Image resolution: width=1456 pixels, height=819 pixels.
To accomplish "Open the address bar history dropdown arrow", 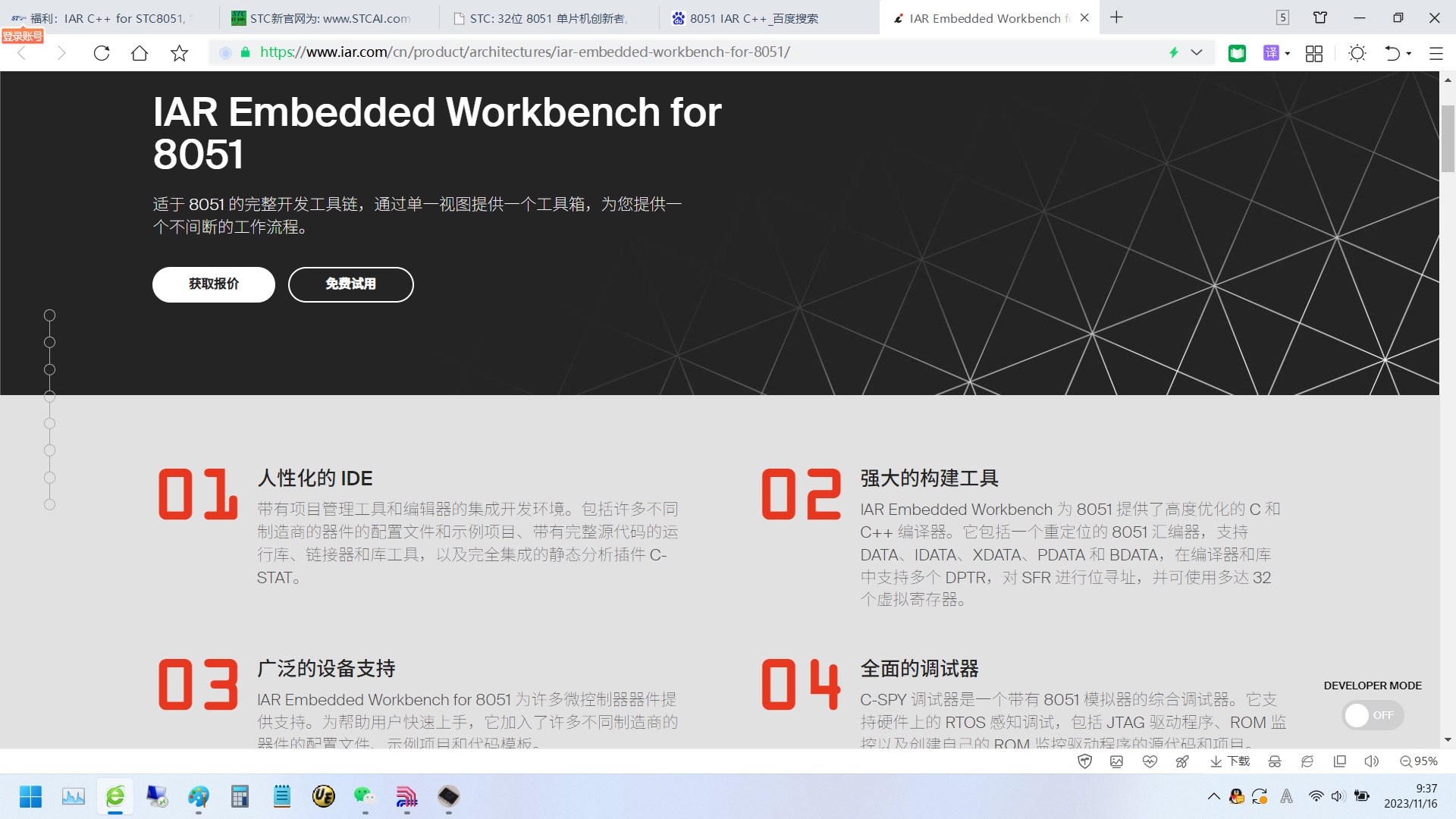I will point(1197,52).
